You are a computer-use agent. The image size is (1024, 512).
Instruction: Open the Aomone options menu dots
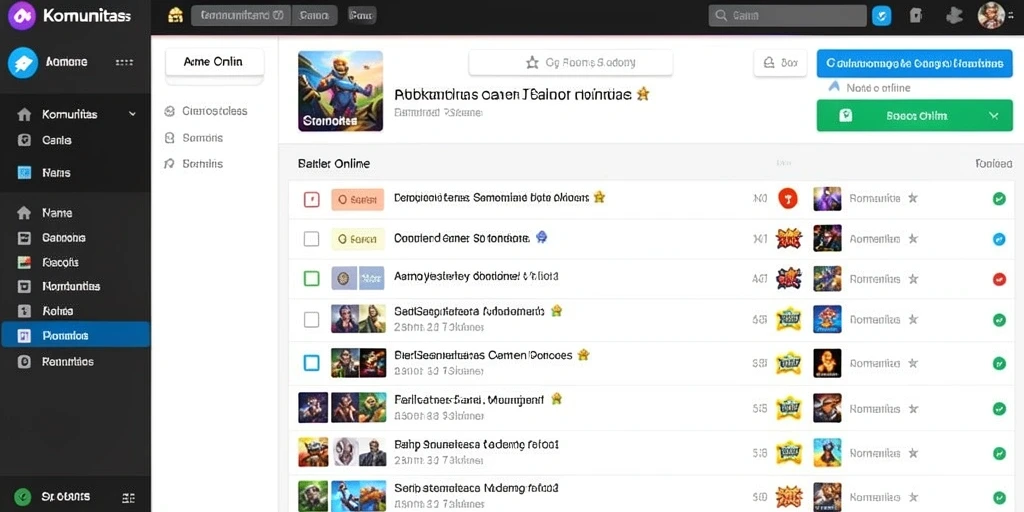coord(124,63)
